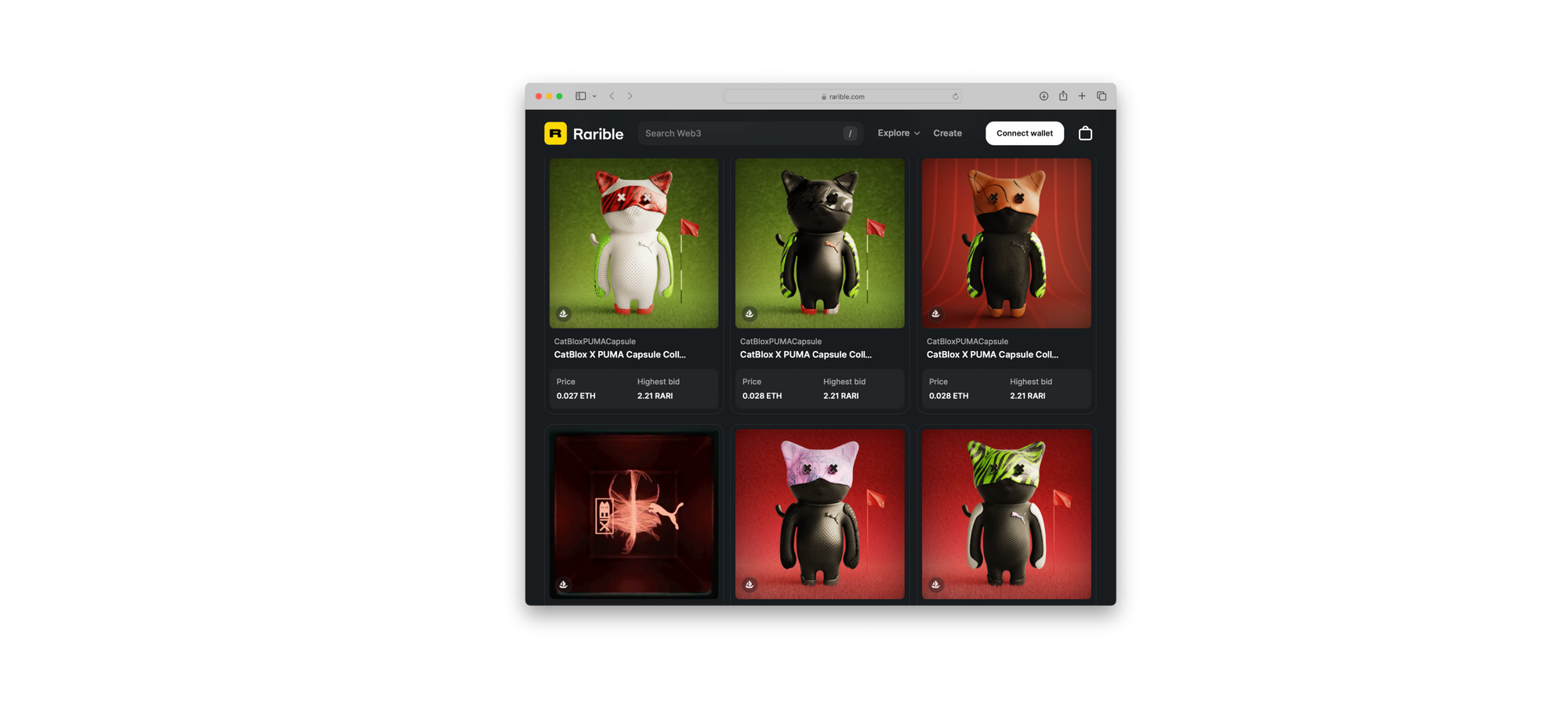Viewport: 1568px width, 707px height.
Task: Open Safari's downloads icon
Action: (x=1044, y=96)
